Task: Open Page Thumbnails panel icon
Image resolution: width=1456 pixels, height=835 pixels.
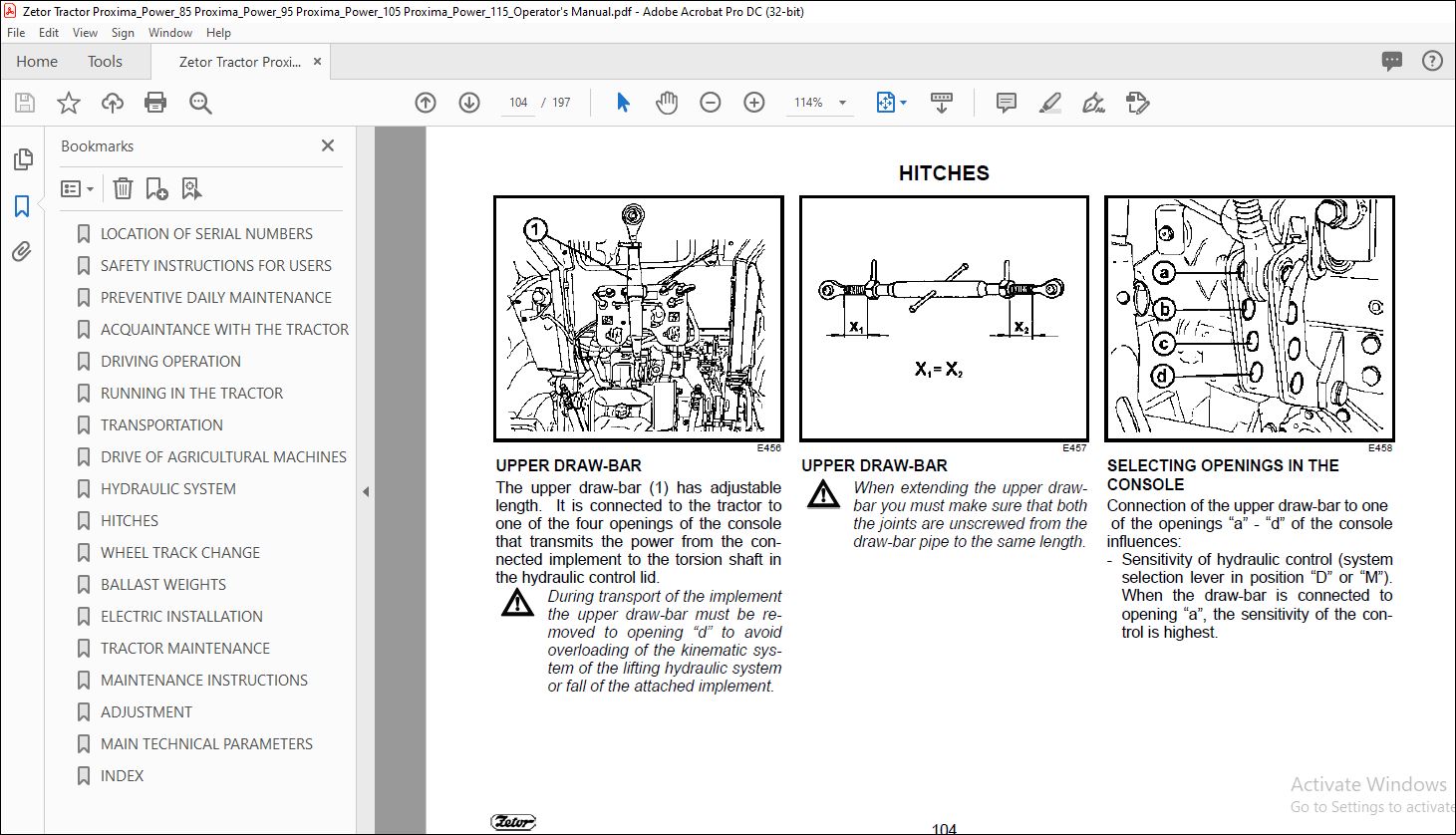Action: [x=22, y=159]
